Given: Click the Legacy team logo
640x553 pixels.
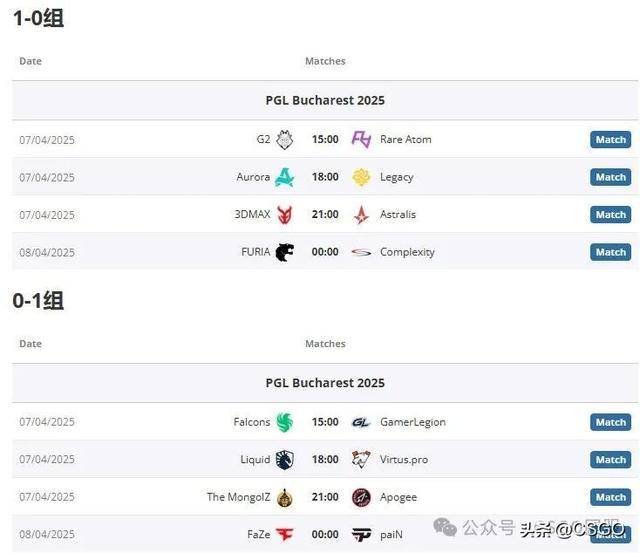Looking at the screenshot, I should click(x=361, y=177).
